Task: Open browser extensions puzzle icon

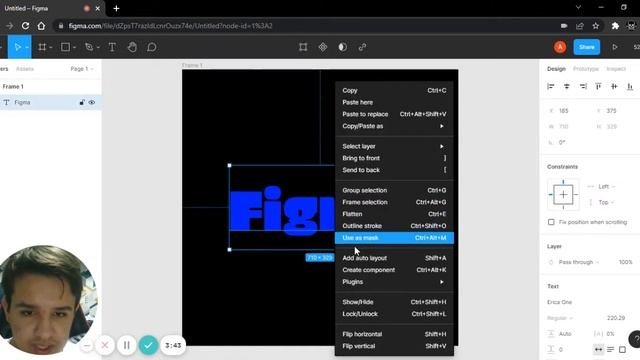Action: pyautogui.click(x=615, y=26)
